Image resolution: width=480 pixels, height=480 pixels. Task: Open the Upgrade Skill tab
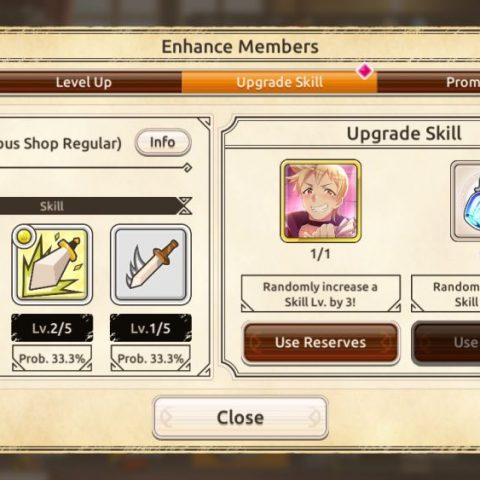click(x=279, y=82)
